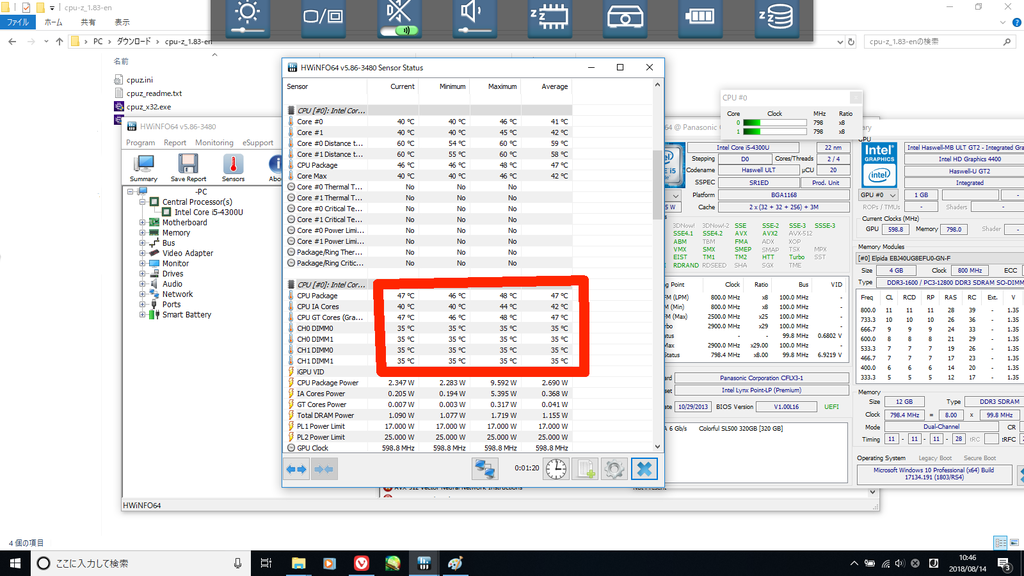Click the expand columns blue arrows button
Image resolution: width=1024 pixels, height=576 pixels.
coord(296,469)
